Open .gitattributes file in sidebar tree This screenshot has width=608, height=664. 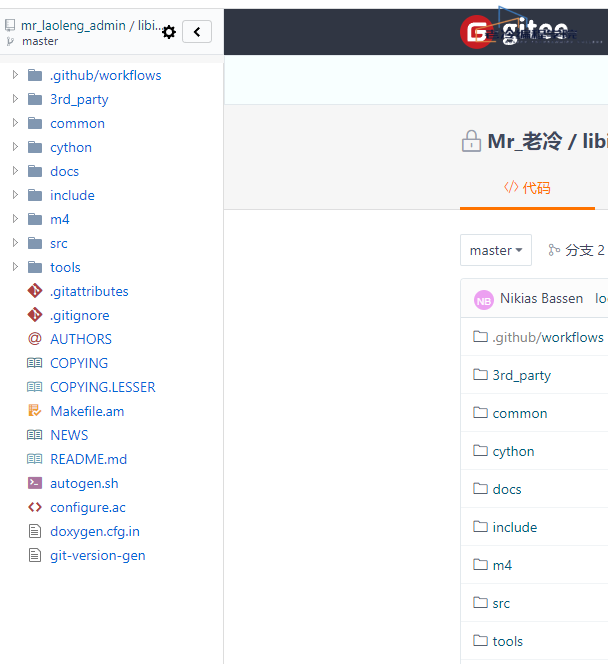point(89,291)
